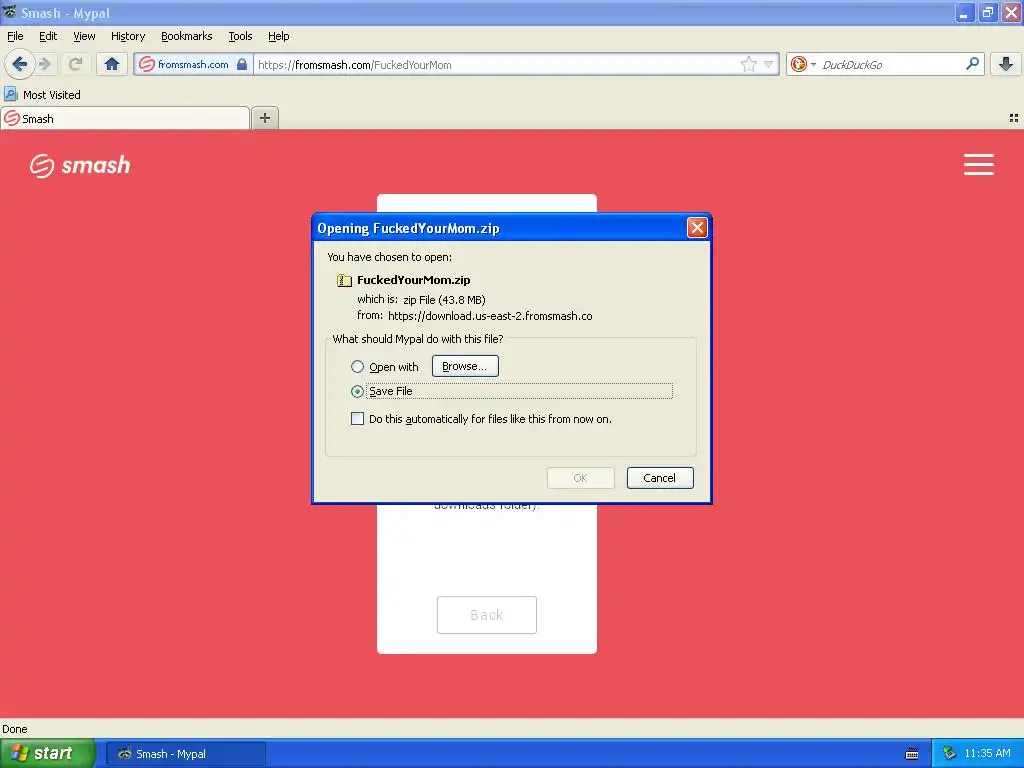
Task: Open the Help menu
Action: pos(278,36)
